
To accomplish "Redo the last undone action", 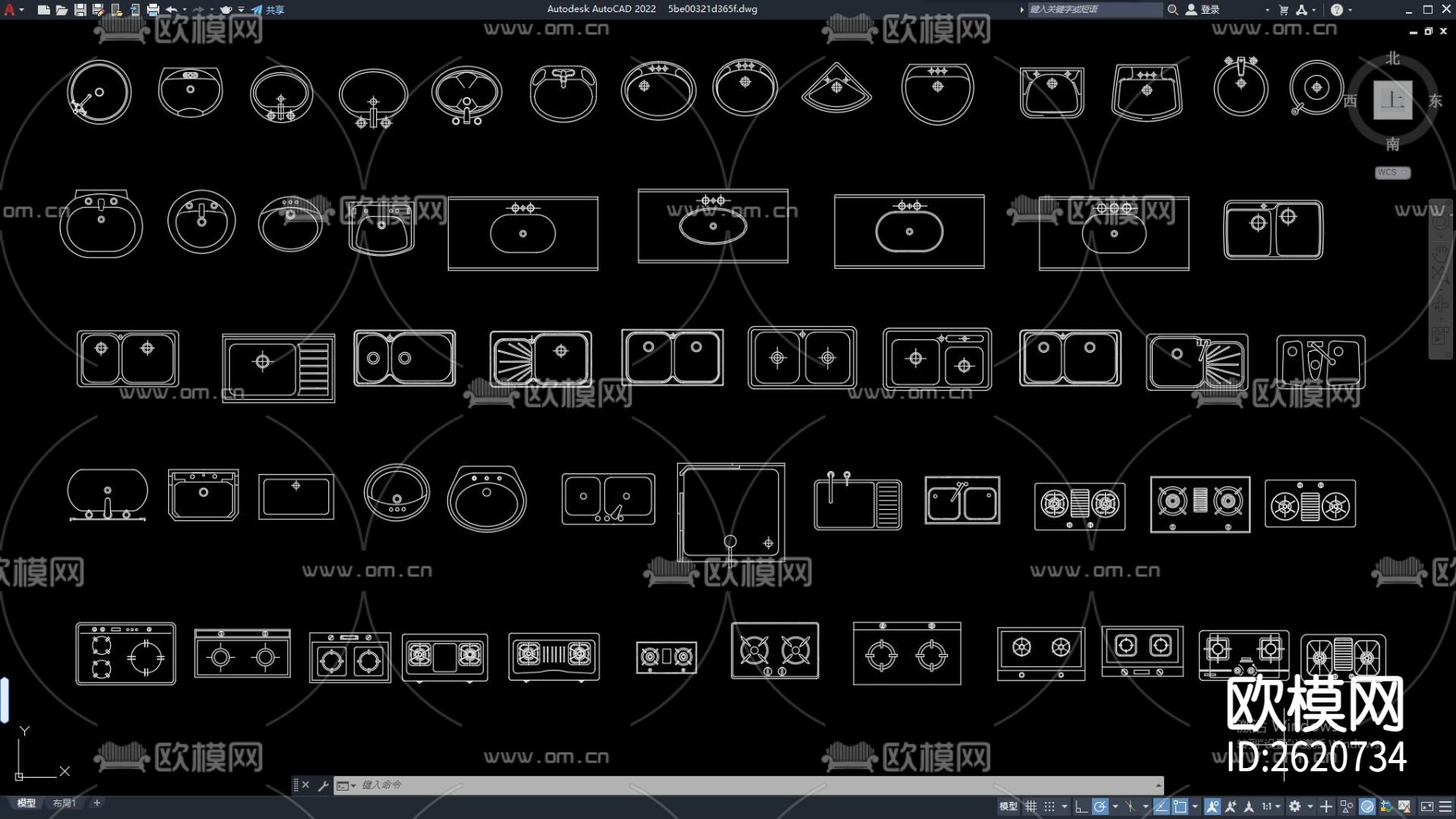I will click(x=199, y=10).
